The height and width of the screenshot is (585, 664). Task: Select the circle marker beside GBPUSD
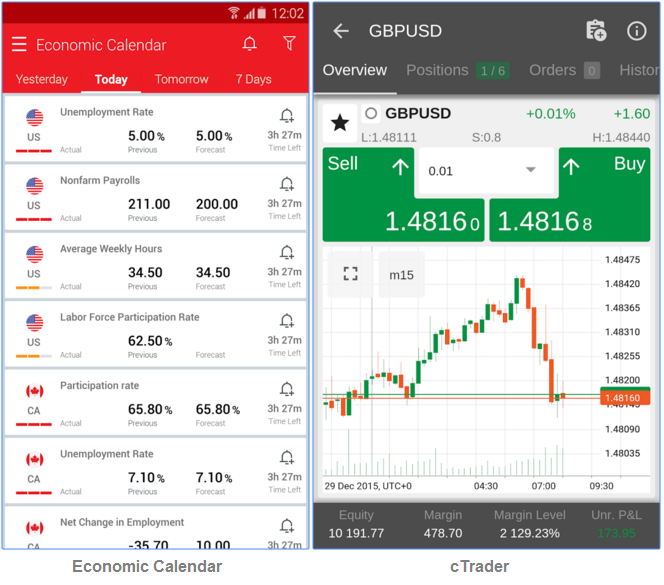tap(371, 113)
